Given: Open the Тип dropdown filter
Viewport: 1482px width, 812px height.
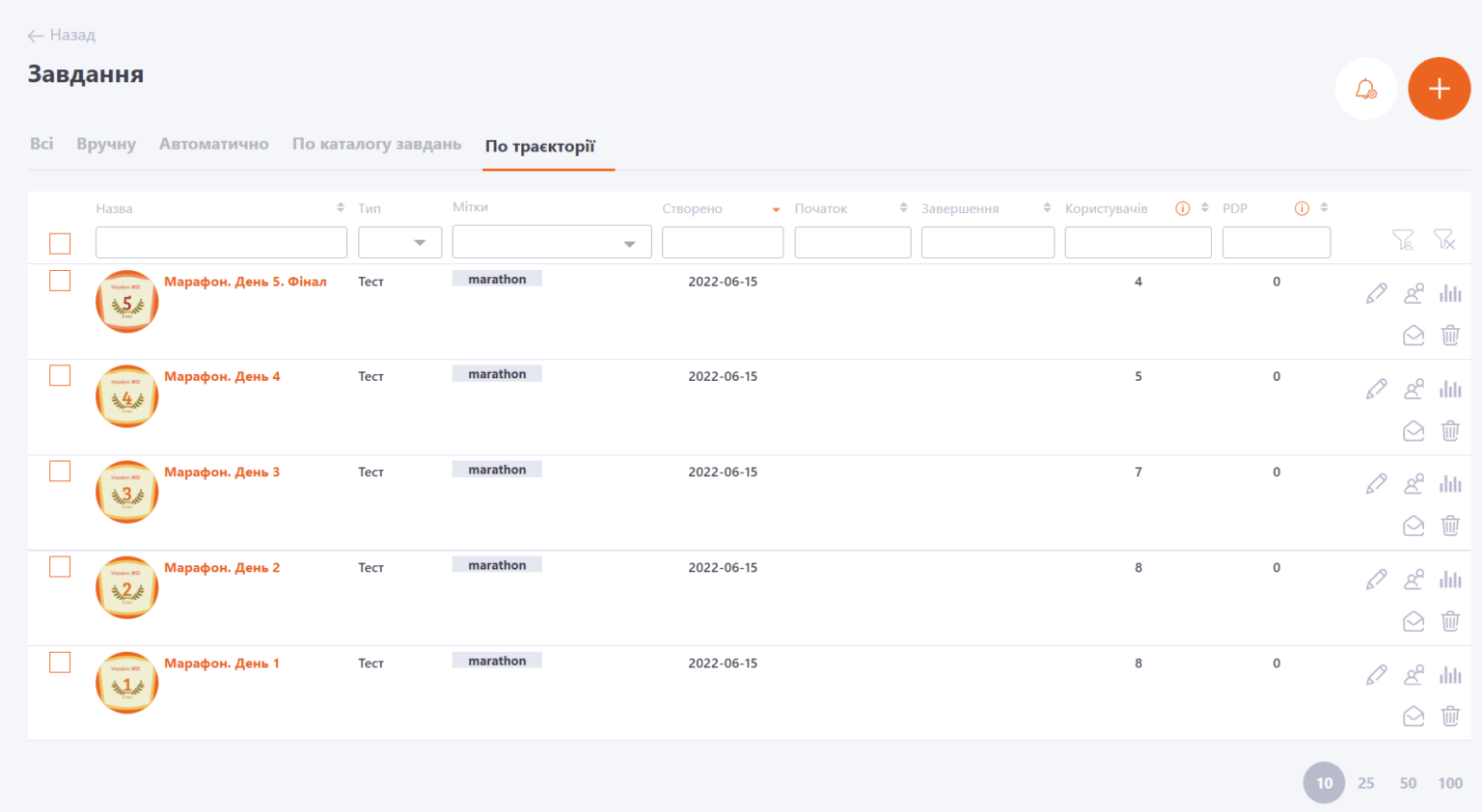Looking at the screenshot, I should point(421,242).
